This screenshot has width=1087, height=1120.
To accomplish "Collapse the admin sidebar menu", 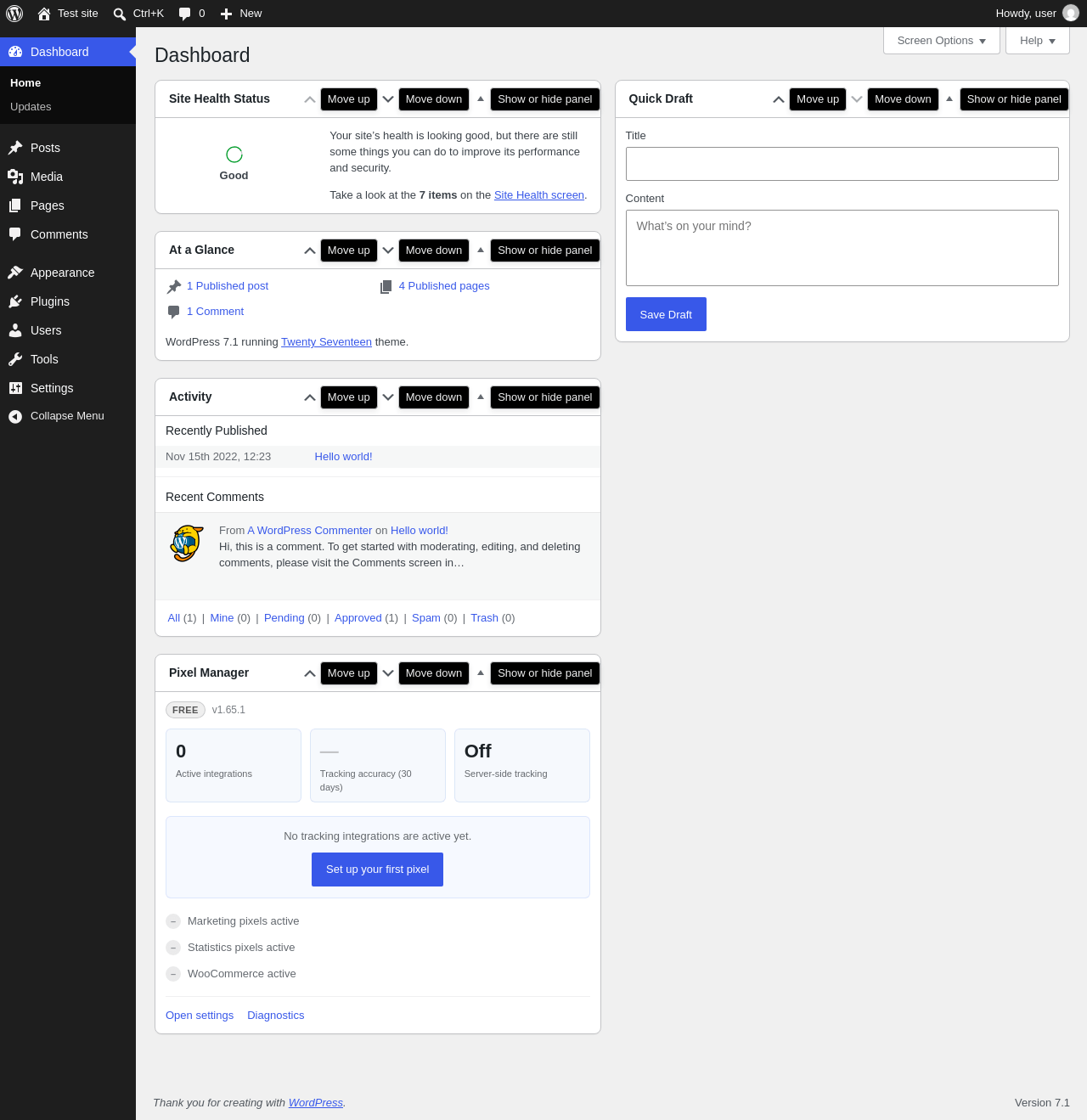I will tap(68, 416).
